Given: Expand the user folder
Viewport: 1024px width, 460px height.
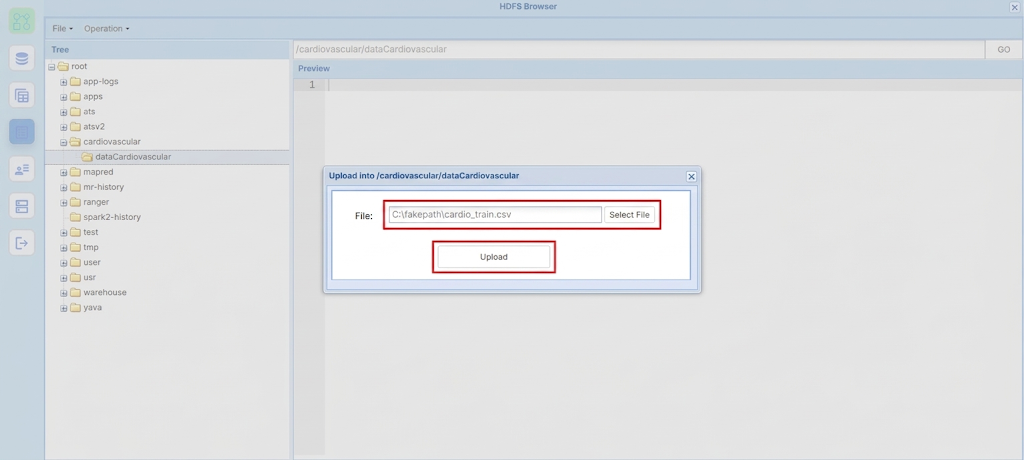Looking at the screenshot, I should [63, 263].
